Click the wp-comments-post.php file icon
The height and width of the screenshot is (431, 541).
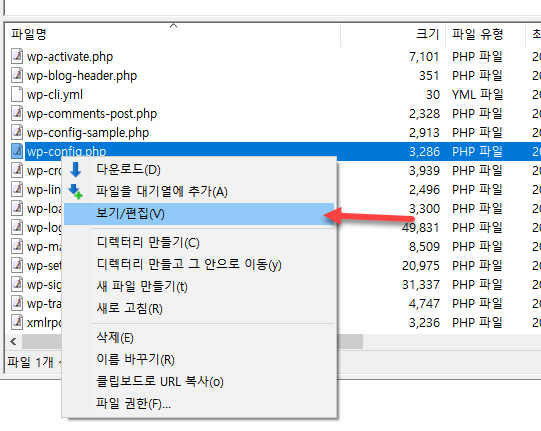[x=17, y=114]
